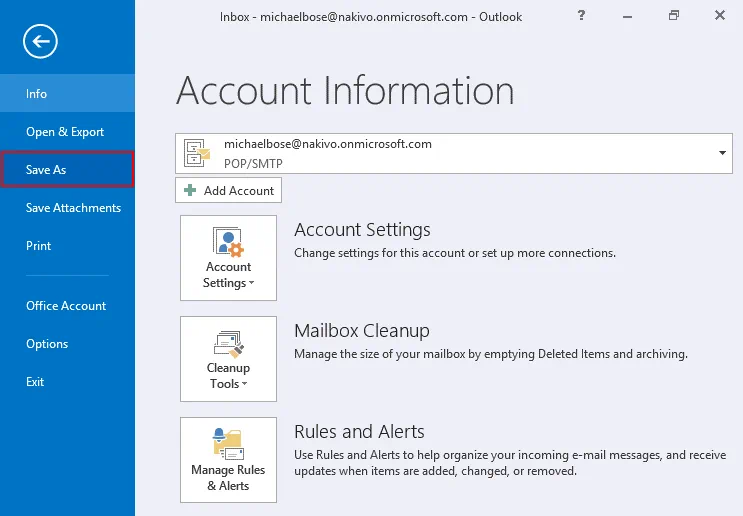Click the back arrow to return to inbox
Image resolution: width=743 pixels, height=516 pixels.
point(41,41)
